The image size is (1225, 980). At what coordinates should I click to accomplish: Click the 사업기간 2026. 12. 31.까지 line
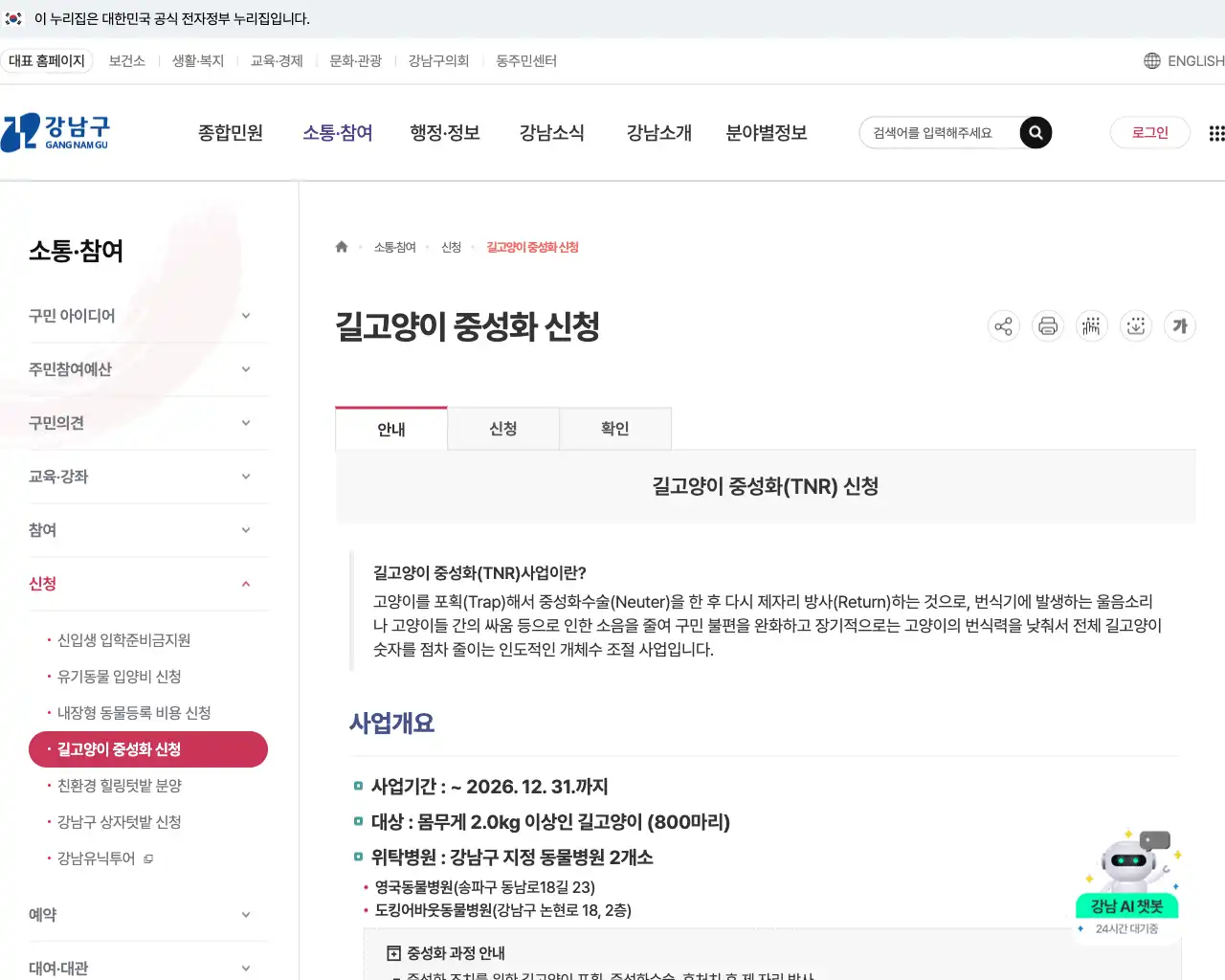pos(490,787)
